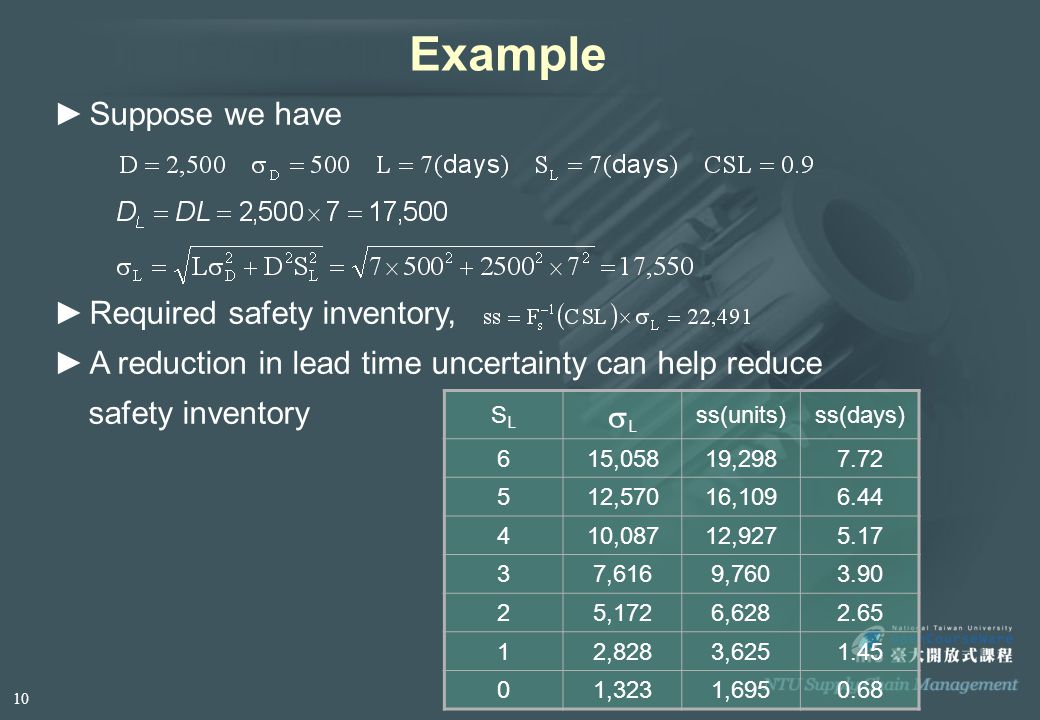Select table cell with value 15,058
Image resolution: width=1040 pixels, height=720 pixels.
(x=622, y=459)
